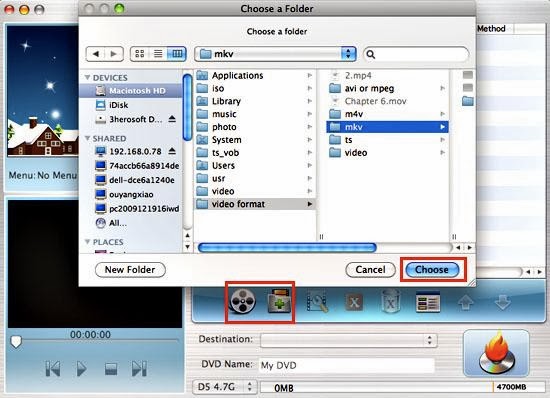Viewport: 550px width, 398px height.
Task: Click the search input field
Action: (x=416, y=54)
